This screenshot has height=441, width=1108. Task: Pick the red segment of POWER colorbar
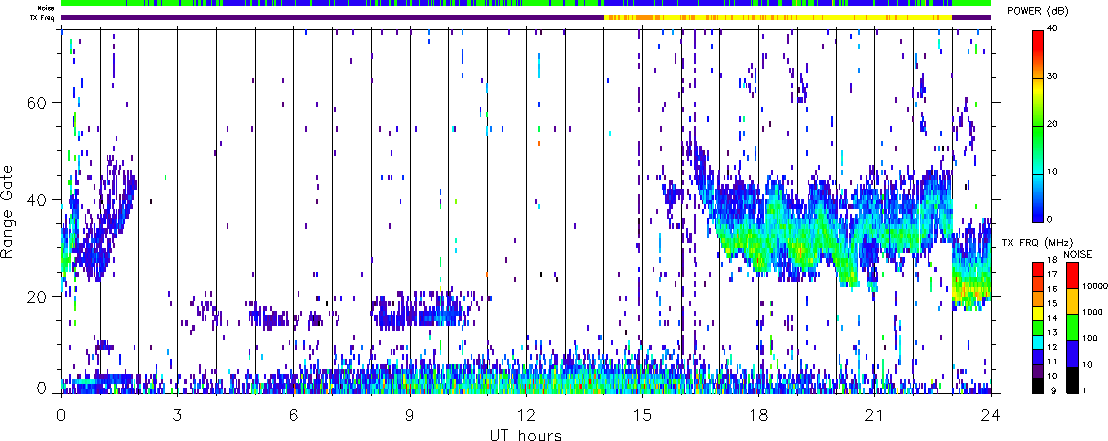(x=1039, y=54)
